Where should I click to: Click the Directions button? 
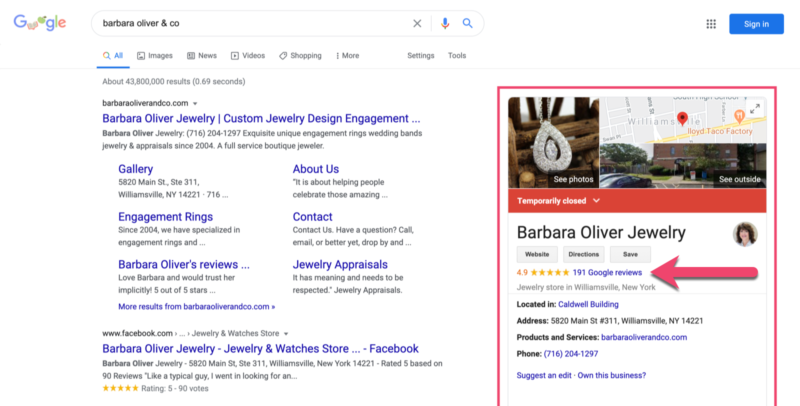click(584, 254)
